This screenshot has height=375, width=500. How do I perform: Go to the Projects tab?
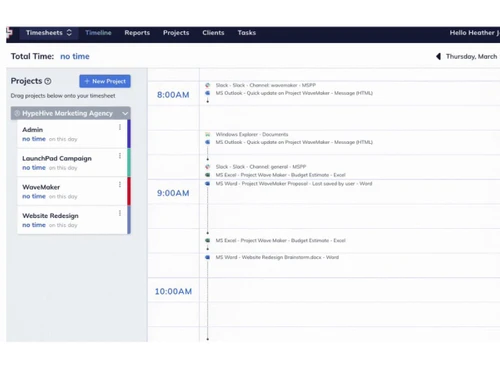(x=176, y=33)
